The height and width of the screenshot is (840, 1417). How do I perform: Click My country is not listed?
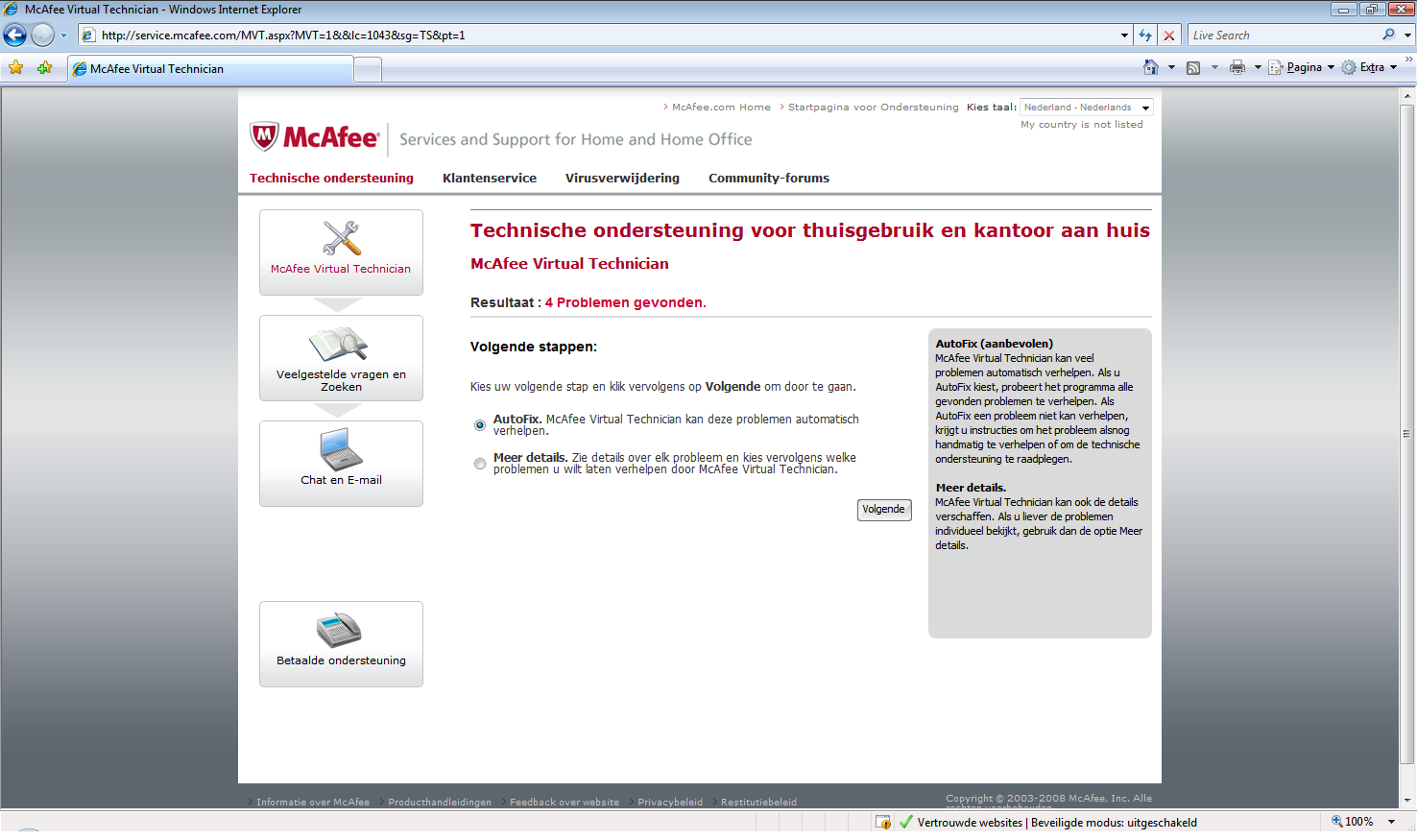[1082, 125]
